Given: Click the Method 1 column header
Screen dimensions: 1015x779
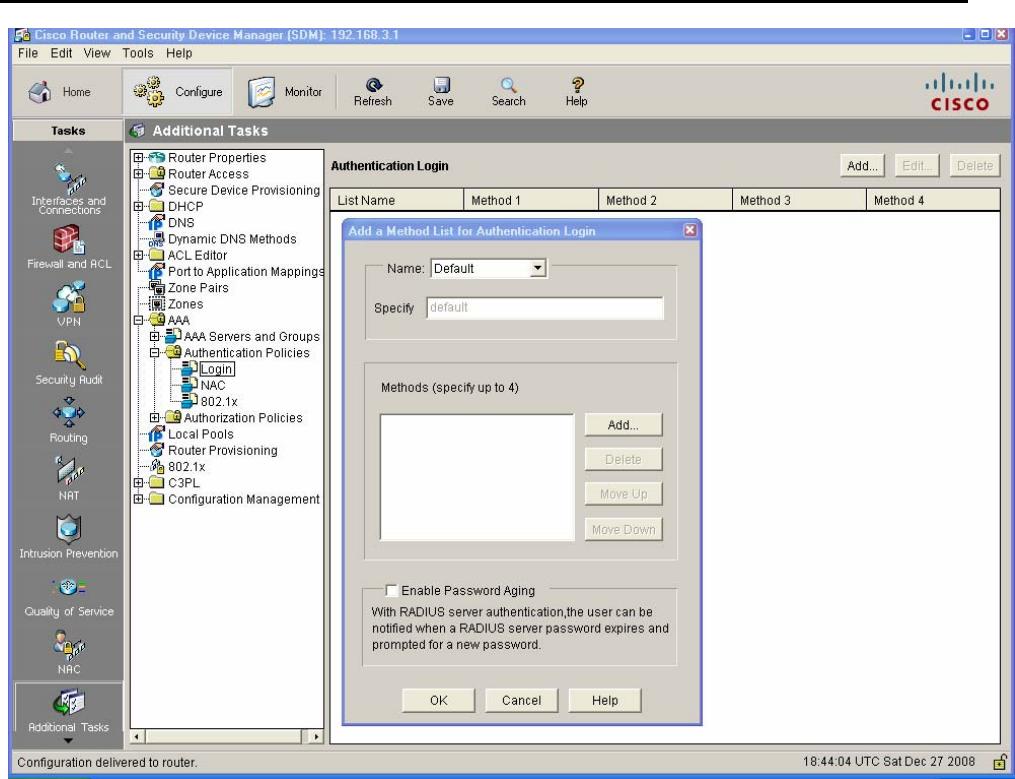Looking at the screenshot, I should pyautogui.click(x=531, y=200).
